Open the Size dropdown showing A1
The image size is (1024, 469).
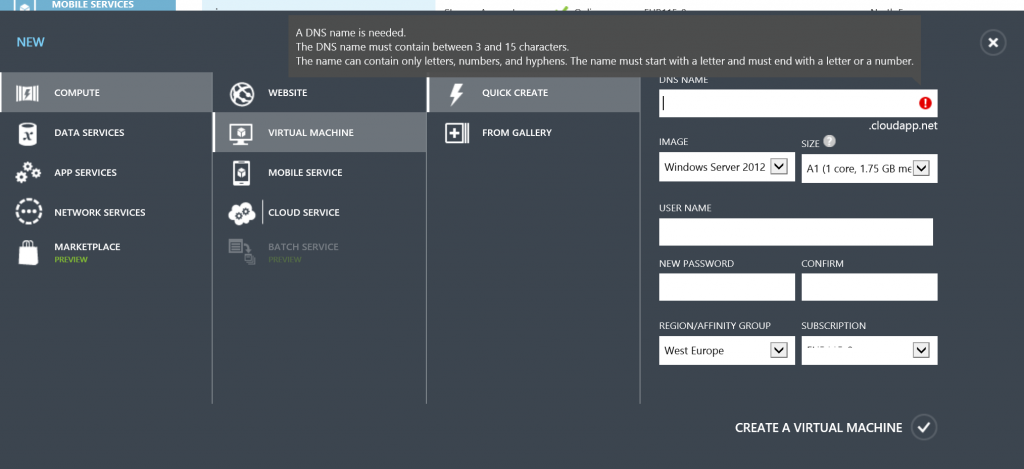[x=869, y=169]
